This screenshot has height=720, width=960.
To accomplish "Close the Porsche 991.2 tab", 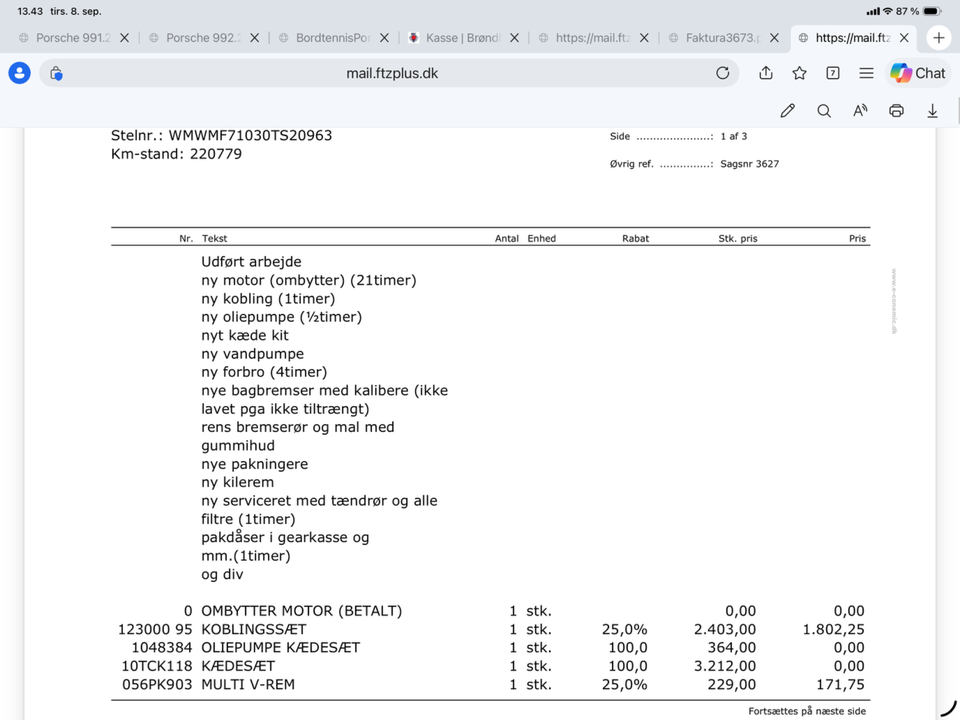I will (124, 38).
